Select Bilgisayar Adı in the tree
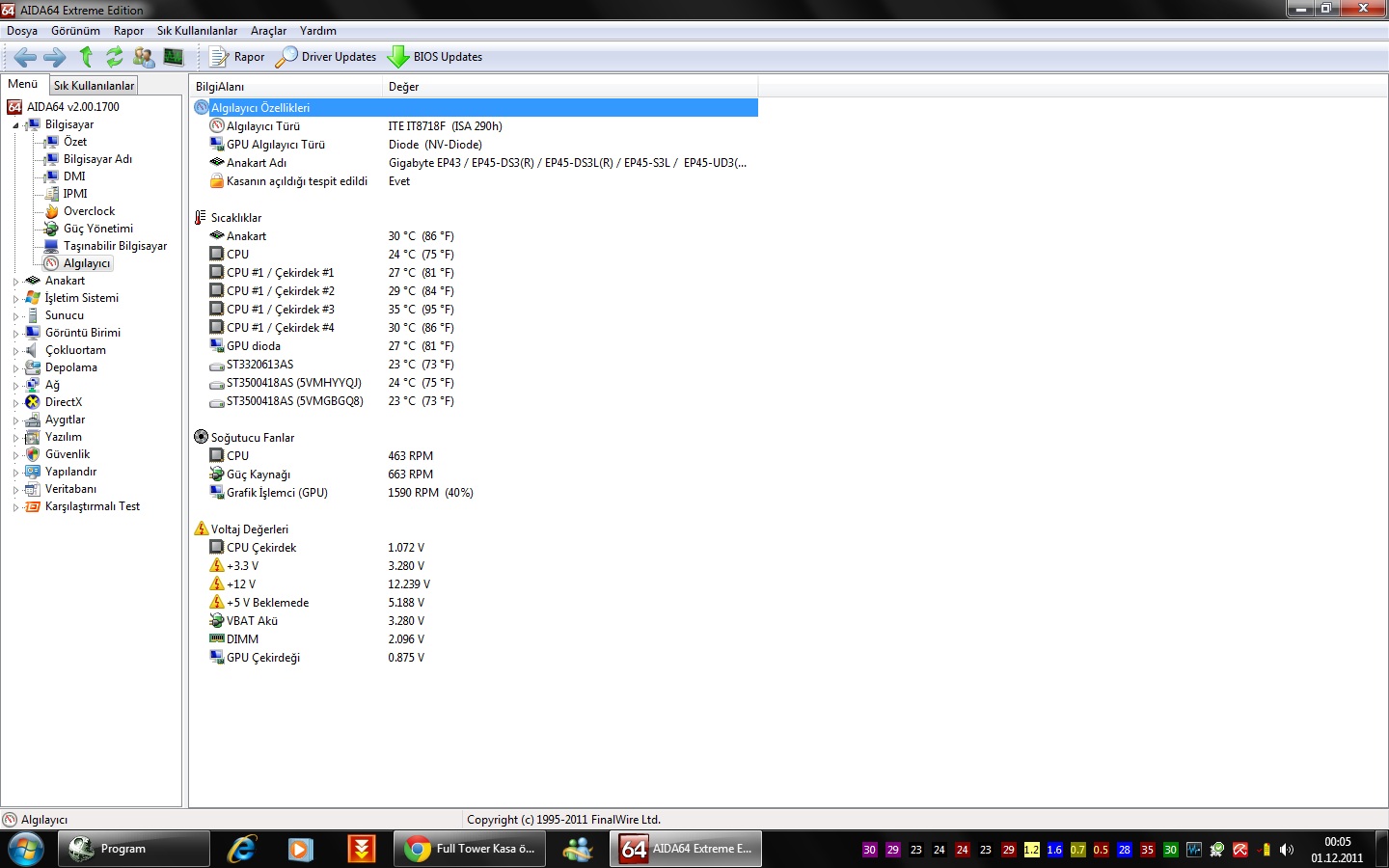1389x868 pixels. coord(97,159)
